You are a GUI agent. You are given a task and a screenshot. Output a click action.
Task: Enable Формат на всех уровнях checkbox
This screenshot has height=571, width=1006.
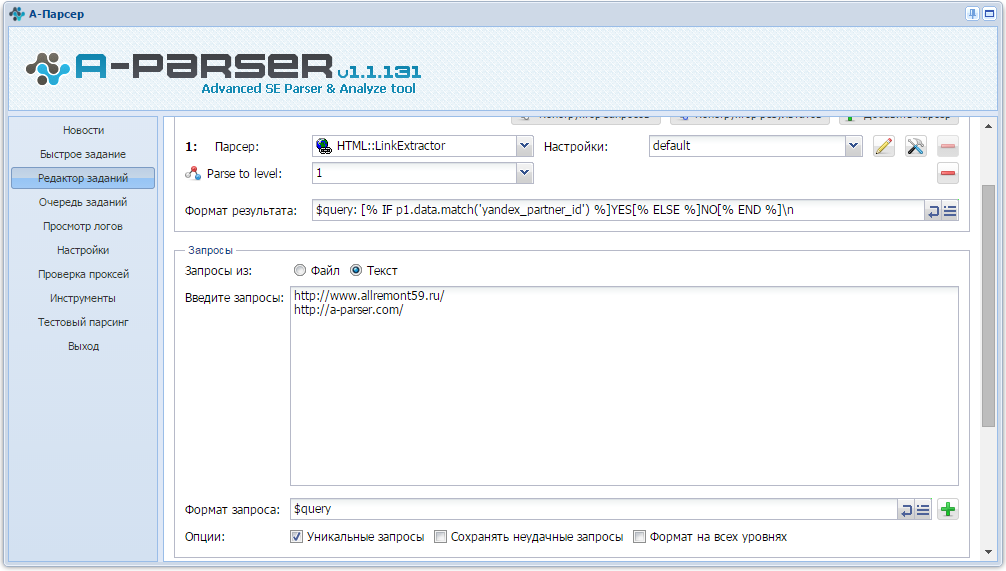(639, 537)
